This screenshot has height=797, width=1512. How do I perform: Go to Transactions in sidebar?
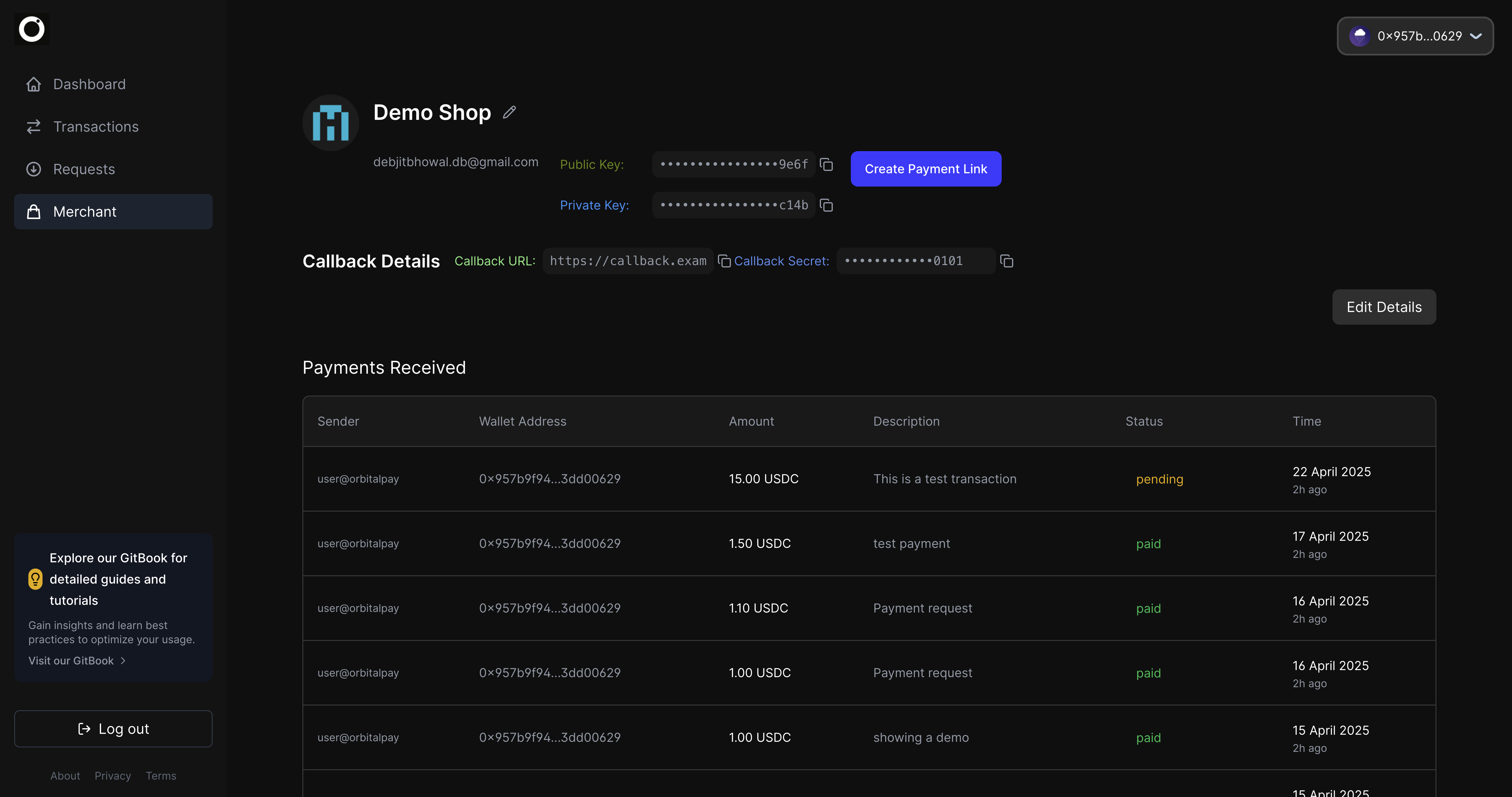click(x=96, y=127)
